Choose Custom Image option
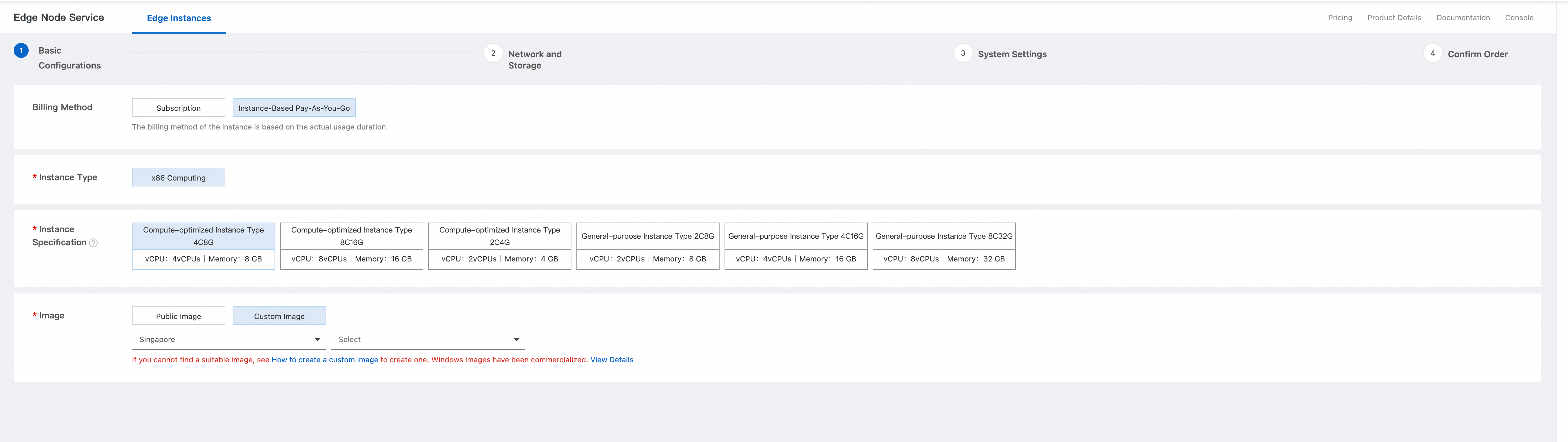The image size is (1568, 442). [x=279, y=316]
